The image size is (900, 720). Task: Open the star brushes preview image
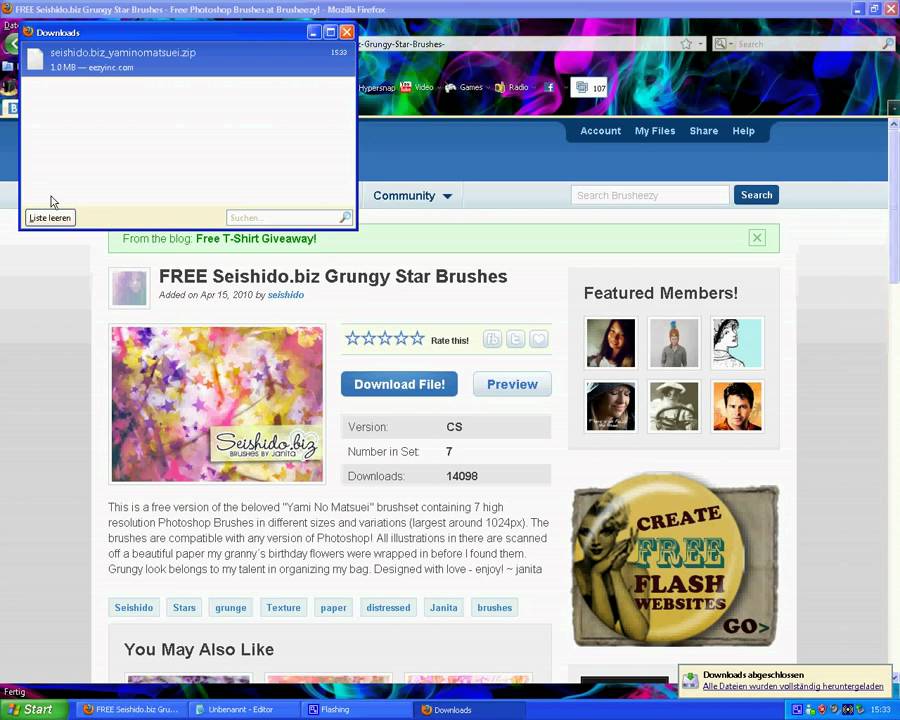[x=217, y=404]
